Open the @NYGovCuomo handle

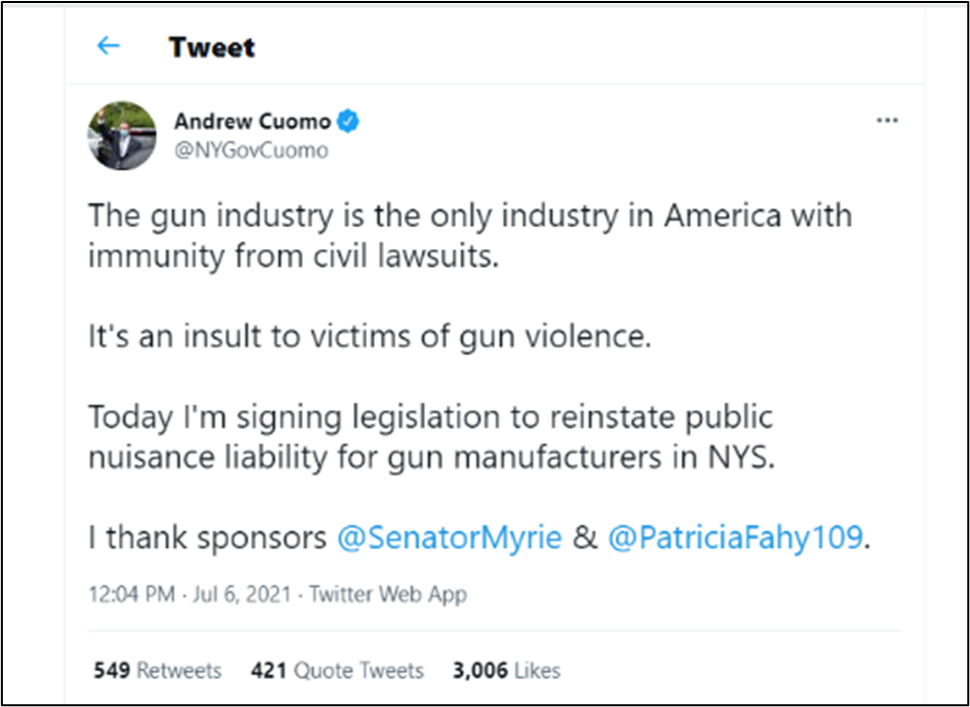pos(251,151)
